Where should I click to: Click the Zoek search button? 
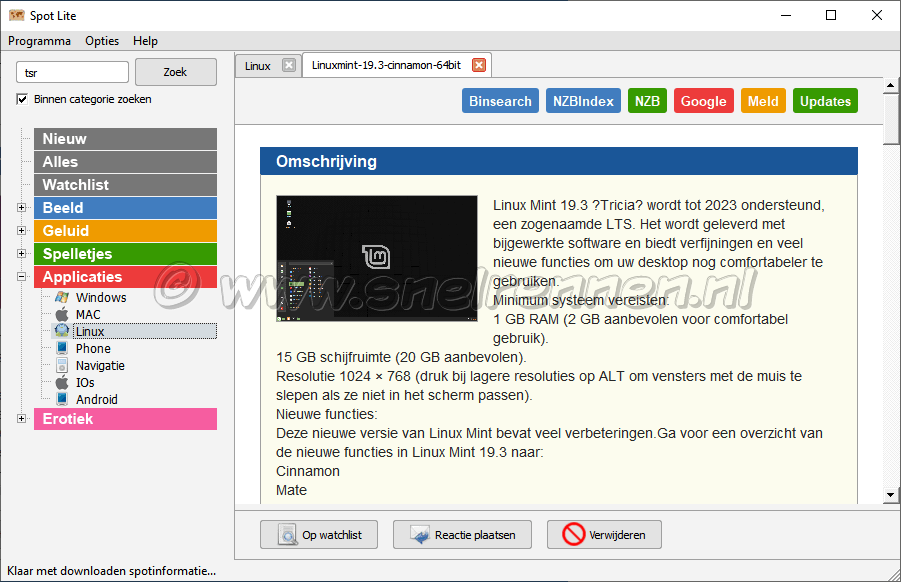(x=176, y=72)
